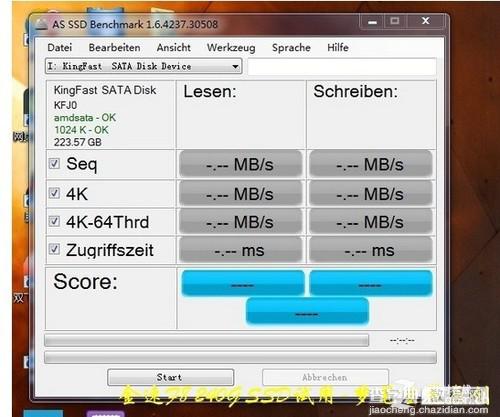The image size is (500, 417).
Task: Click the Seq Lesen result field
Action: coord(240,164)
